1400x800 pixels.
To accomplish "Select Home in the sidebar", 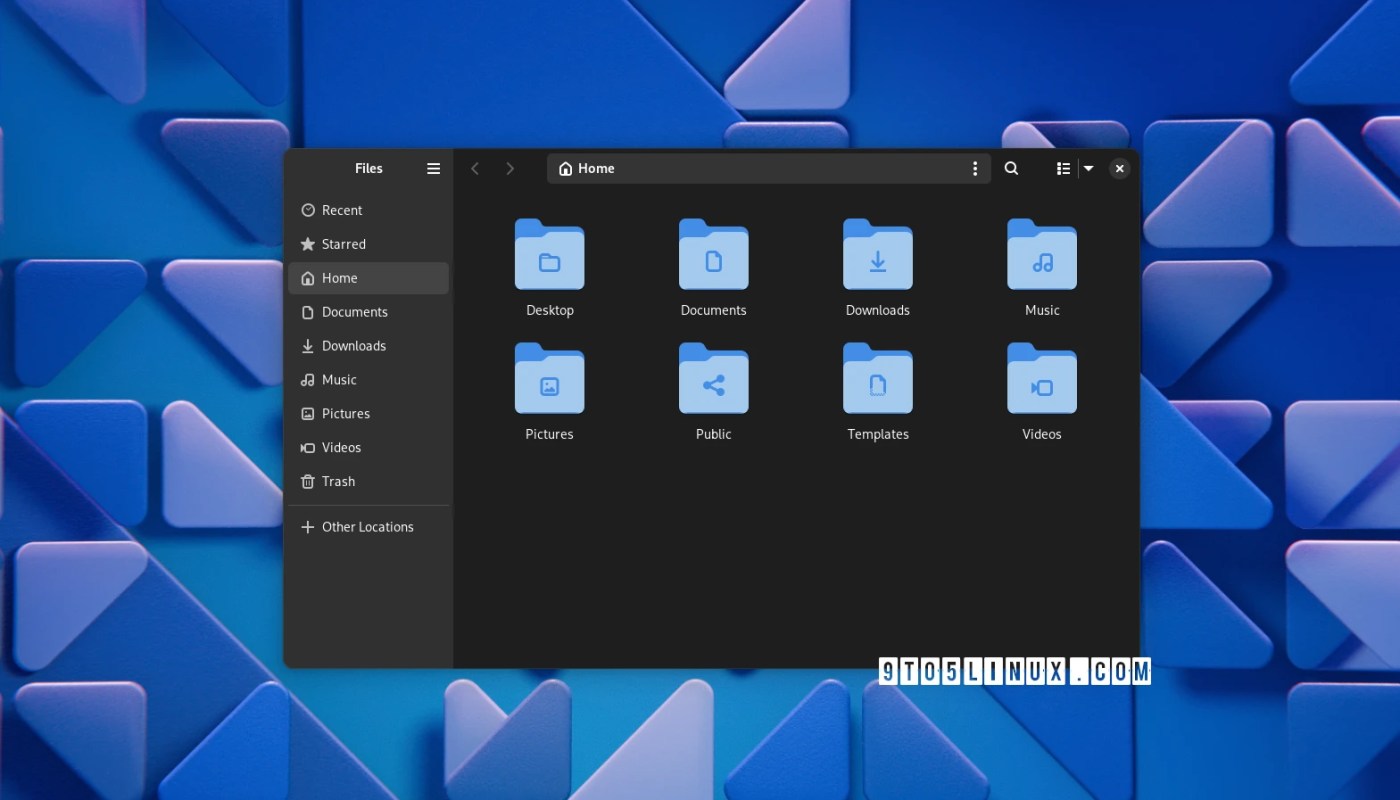I will [x=368, y=278].
